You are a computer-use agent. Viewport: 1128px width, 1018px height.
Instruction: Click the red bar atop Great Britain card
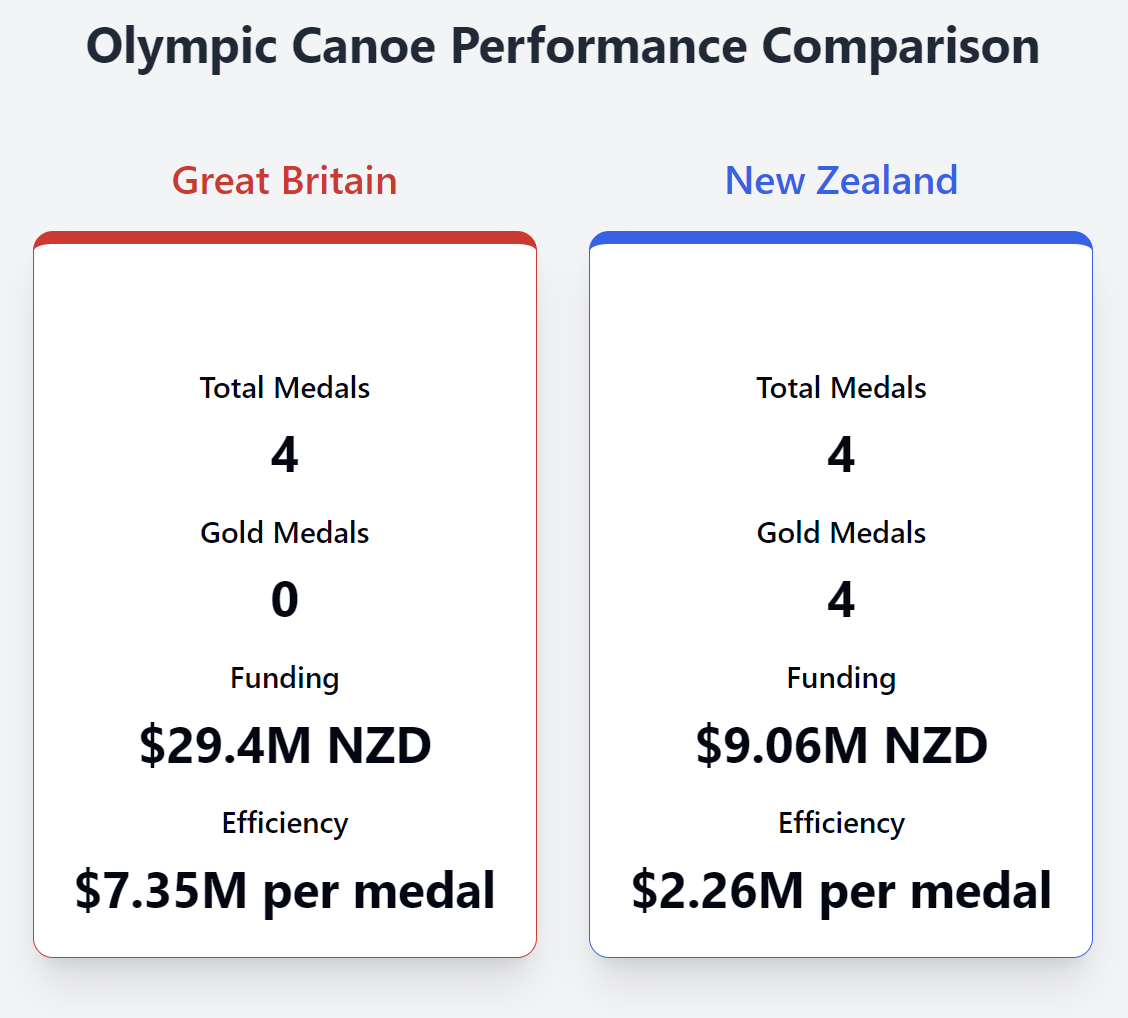284,238
